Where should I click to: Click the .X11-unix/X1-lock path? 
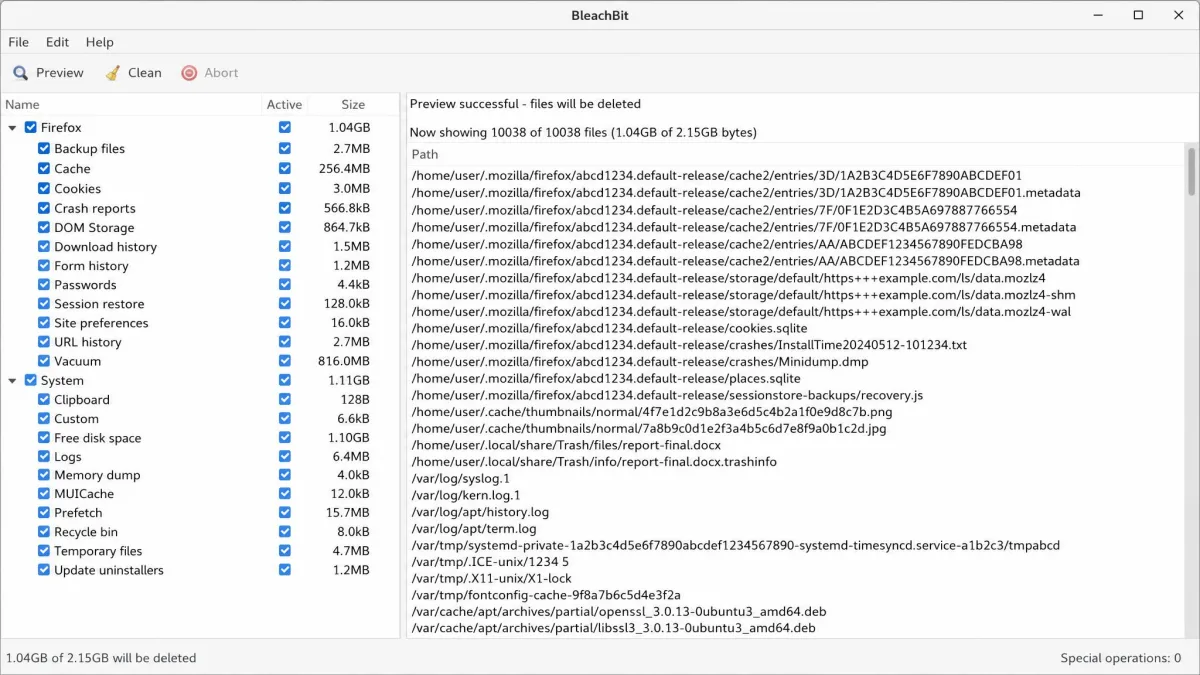491,579
